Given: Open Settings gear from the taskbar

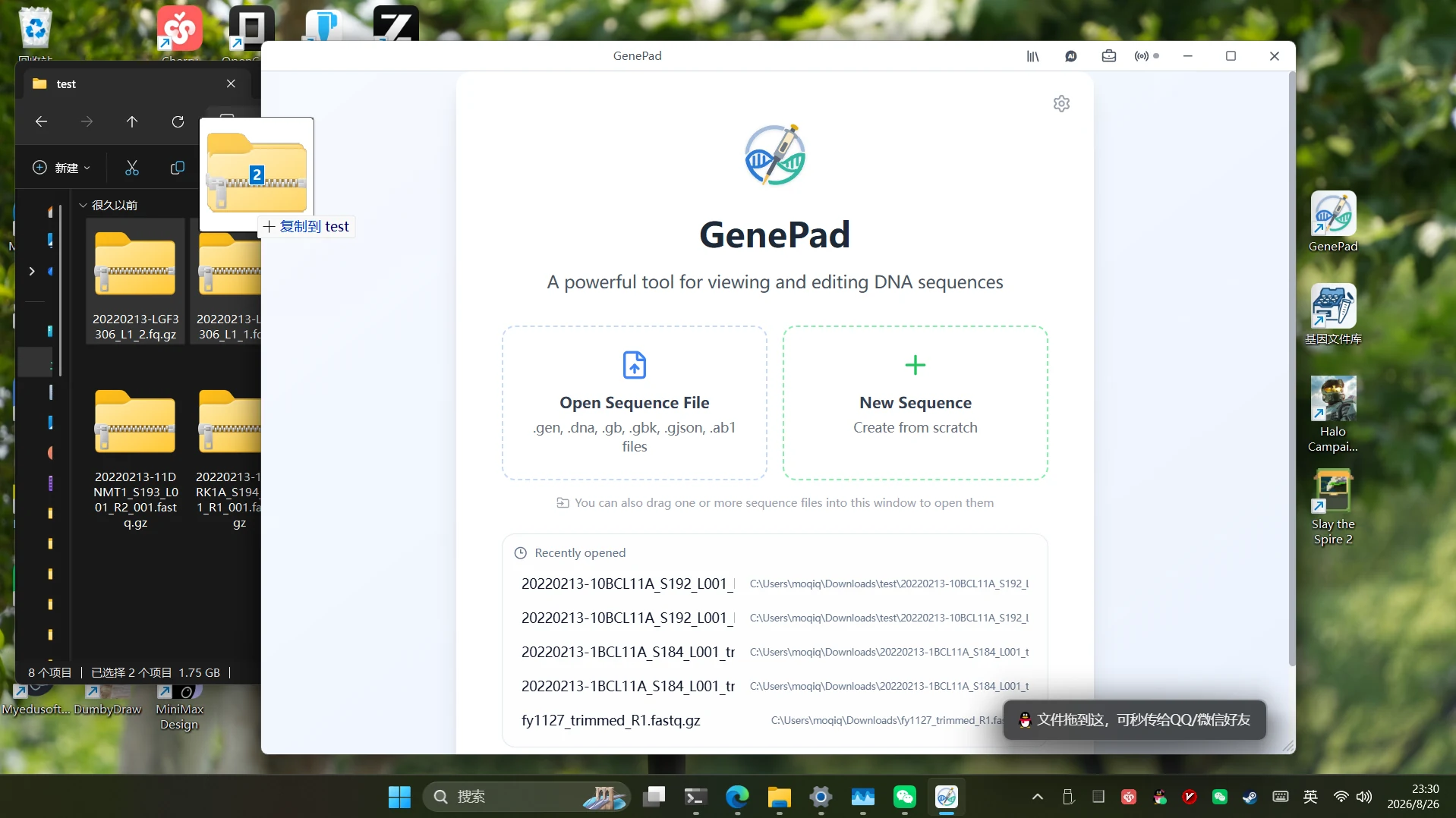Looking at the screenshot, I should point(821,797).
